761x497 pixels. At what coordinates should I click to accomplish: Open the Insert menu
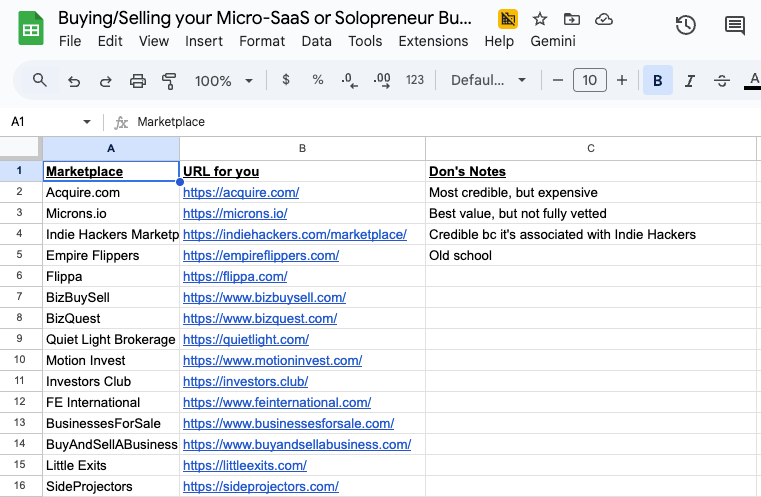204,41
